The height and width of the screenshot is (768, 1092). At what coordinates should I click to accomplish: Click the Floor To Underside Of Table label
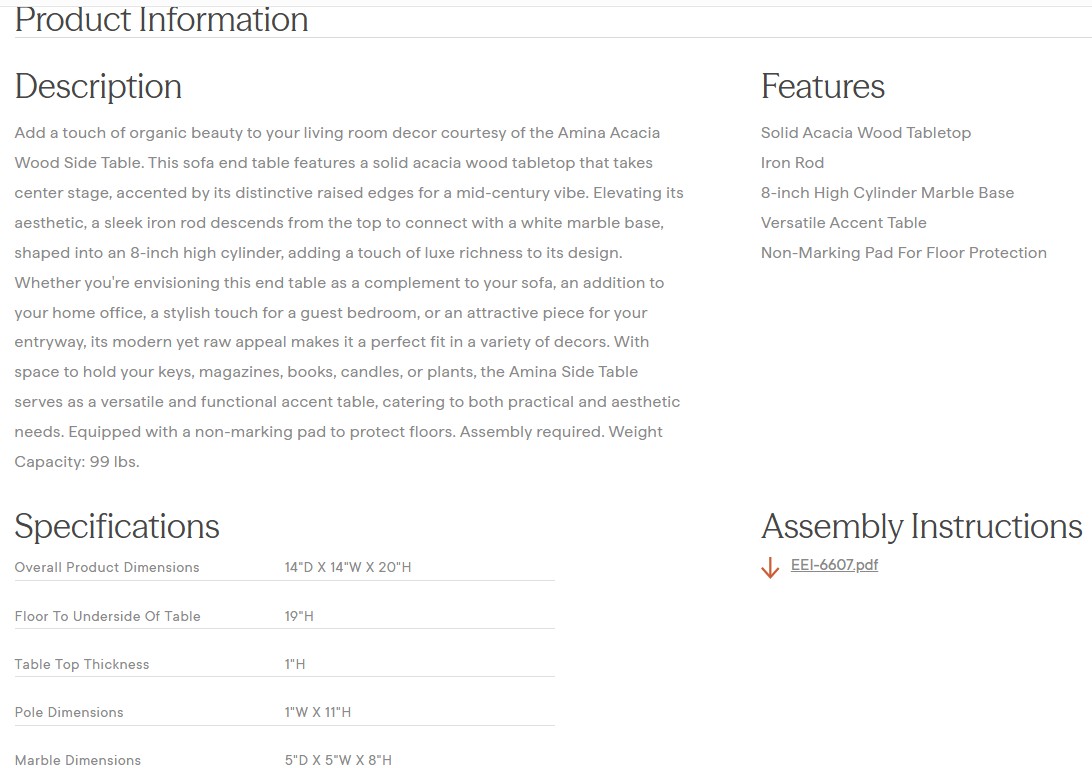pyautogui.click(x=107, y=616)
